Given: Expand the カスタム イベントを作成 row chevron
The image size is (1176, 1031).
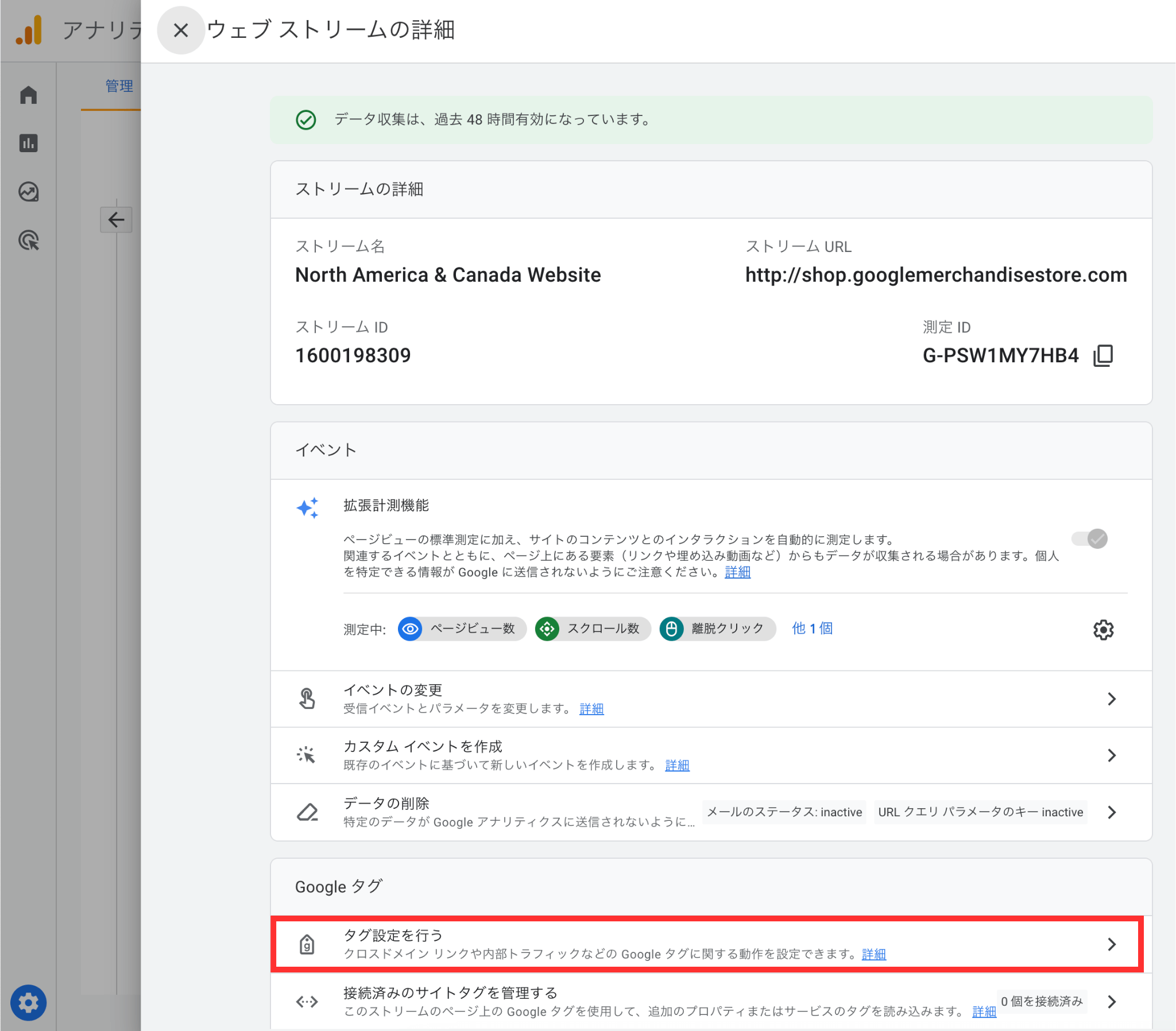Looking at the screenshot, I should (x=1112, y=755).
